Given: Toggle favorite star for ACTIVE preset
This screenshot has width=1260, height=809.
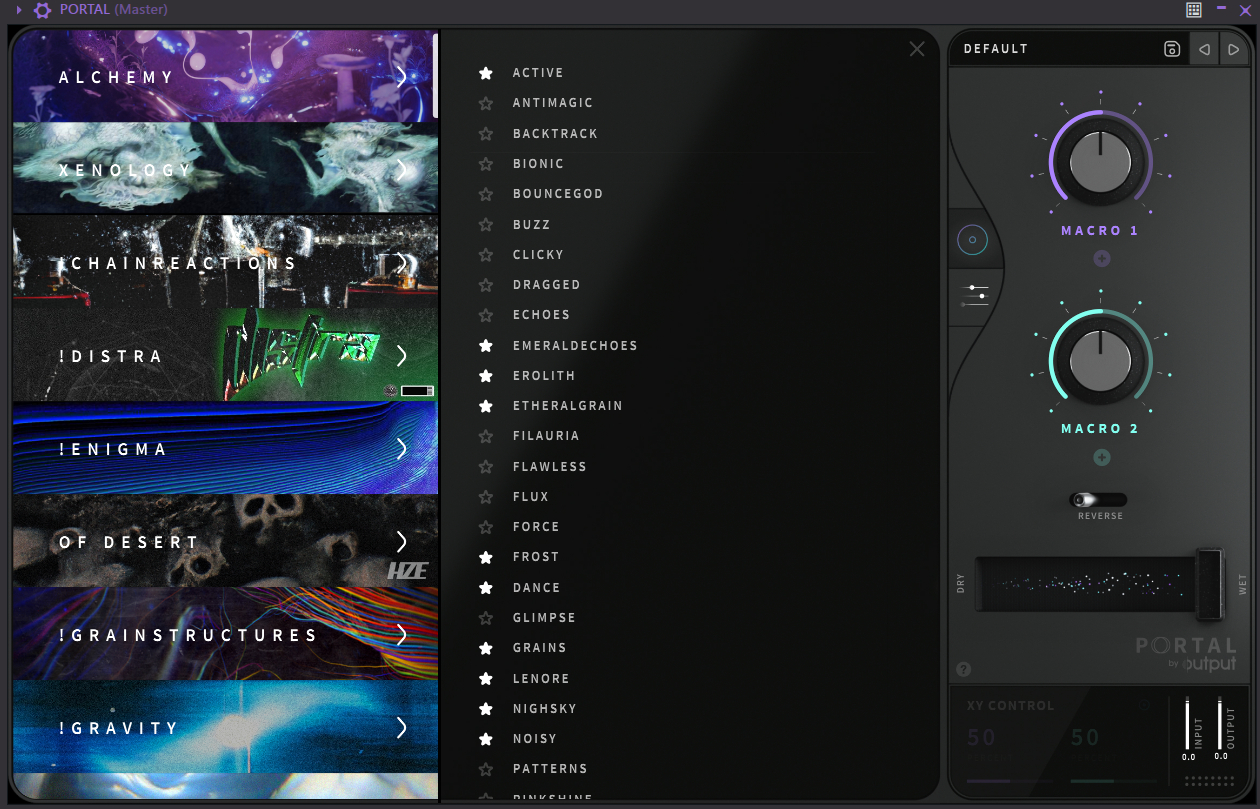Looking at the screenshot, I should click(486, 73).
